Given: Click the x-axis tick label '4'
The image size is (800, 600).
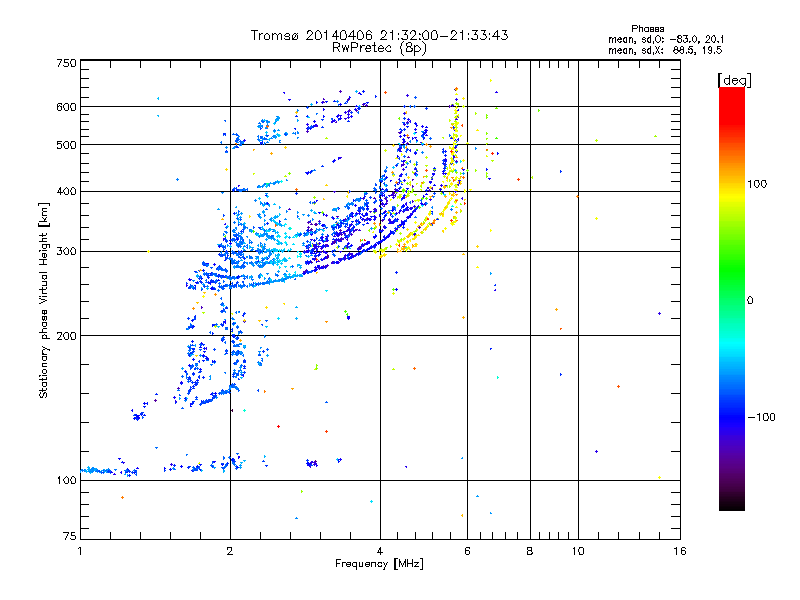Looking at the screenshot, I should click(x=380, y=551).
